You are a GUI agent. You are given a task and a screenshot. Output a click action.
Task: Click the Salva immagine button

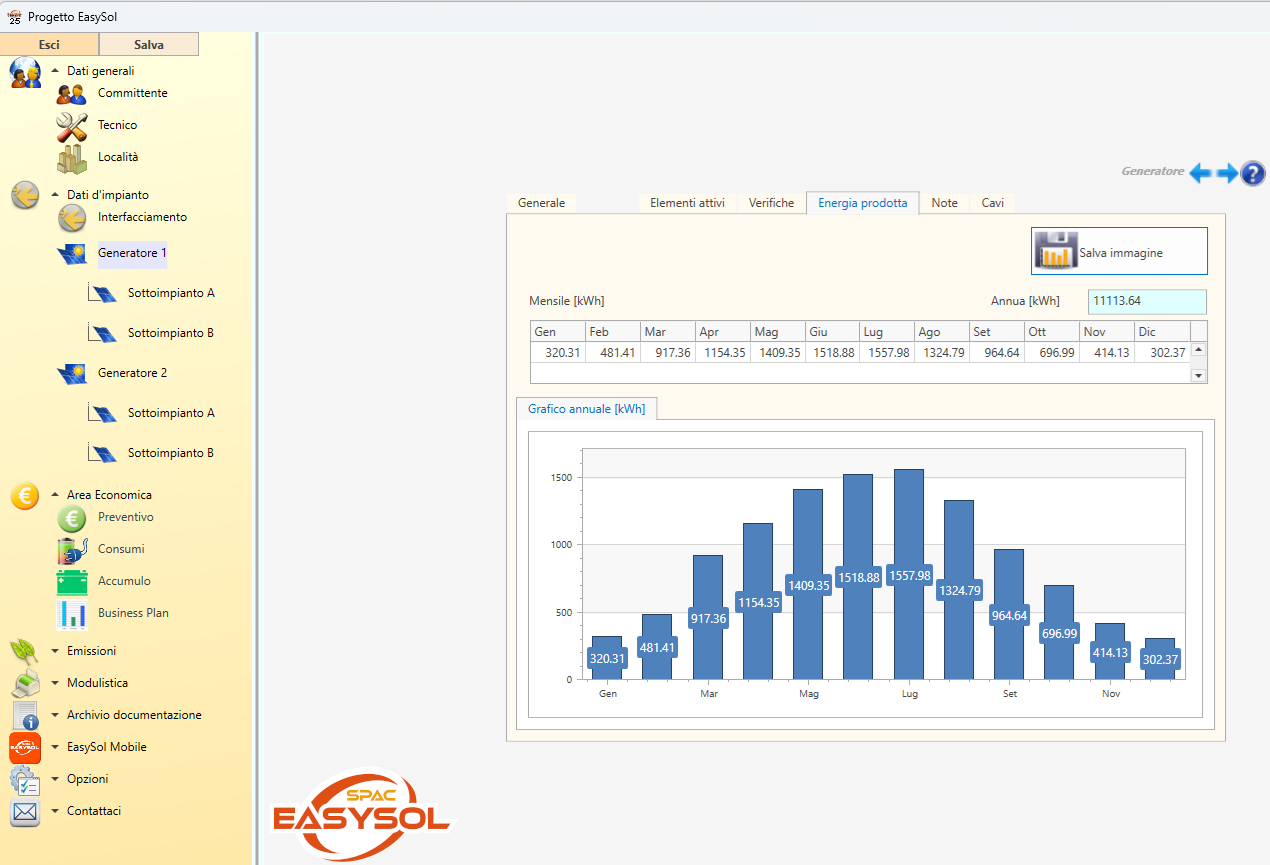pos(1118,250)
